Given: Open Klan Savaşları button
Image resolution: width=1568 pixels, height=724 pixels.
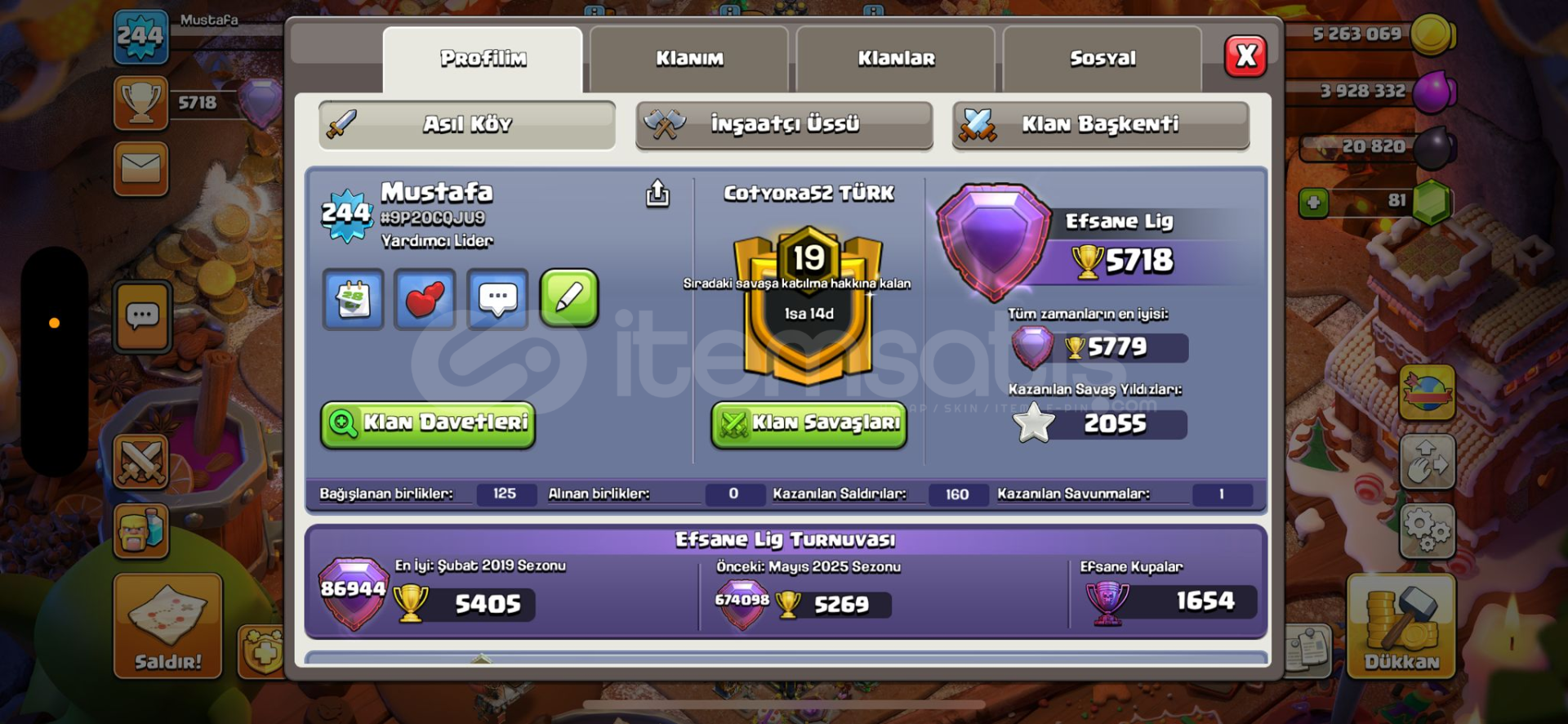Looking at the screenshot, I should coord(809,424).
